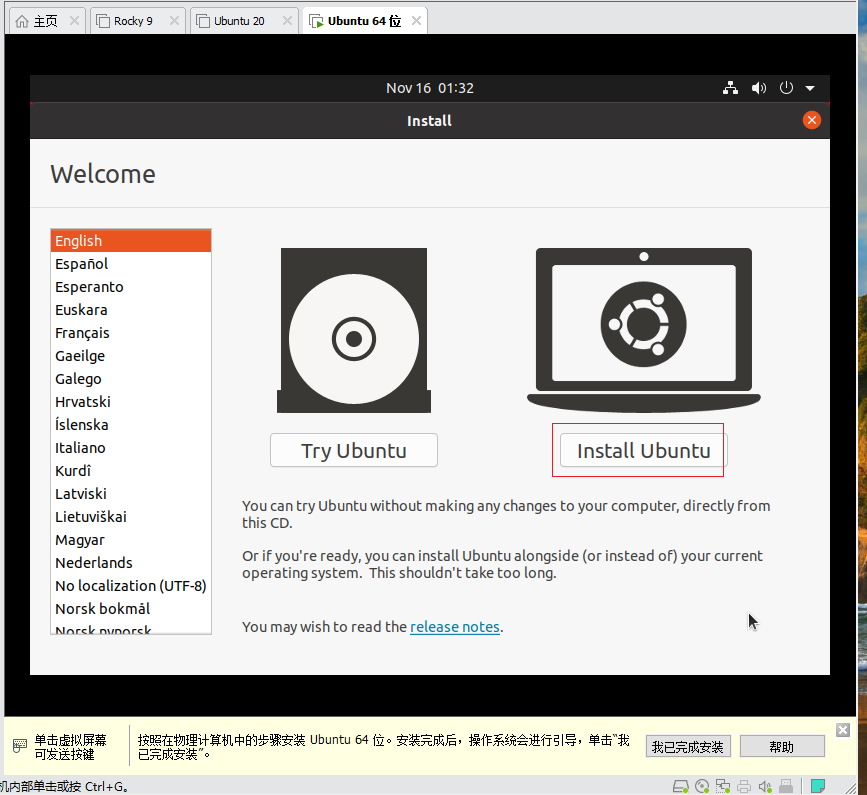
Task: Click the network adapter device status icon
Action: pos(723,786)
